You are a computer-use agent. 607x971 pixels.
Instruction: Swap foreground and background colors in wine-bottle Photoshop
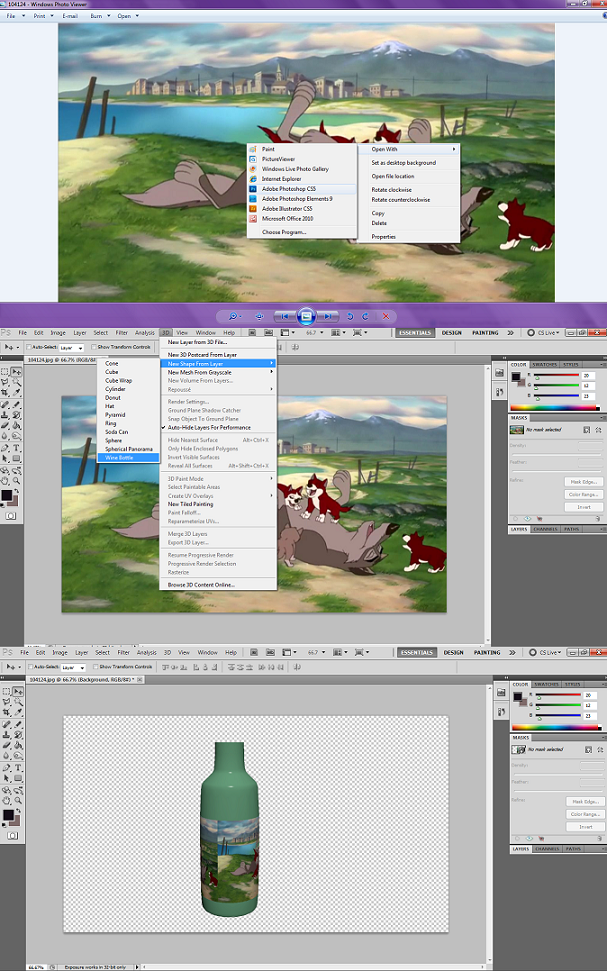[18, 810]
